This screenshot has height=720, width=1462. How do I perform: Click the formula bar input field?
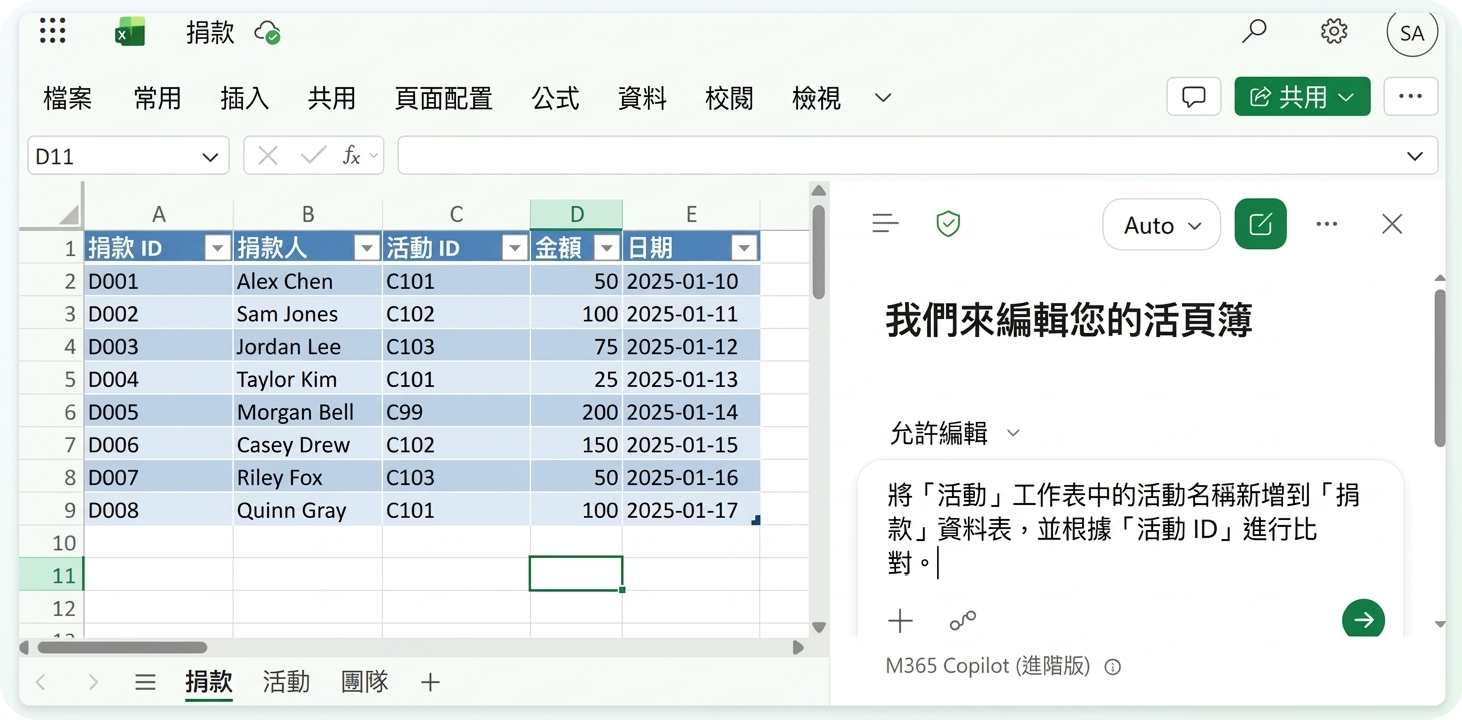(917, 156)
